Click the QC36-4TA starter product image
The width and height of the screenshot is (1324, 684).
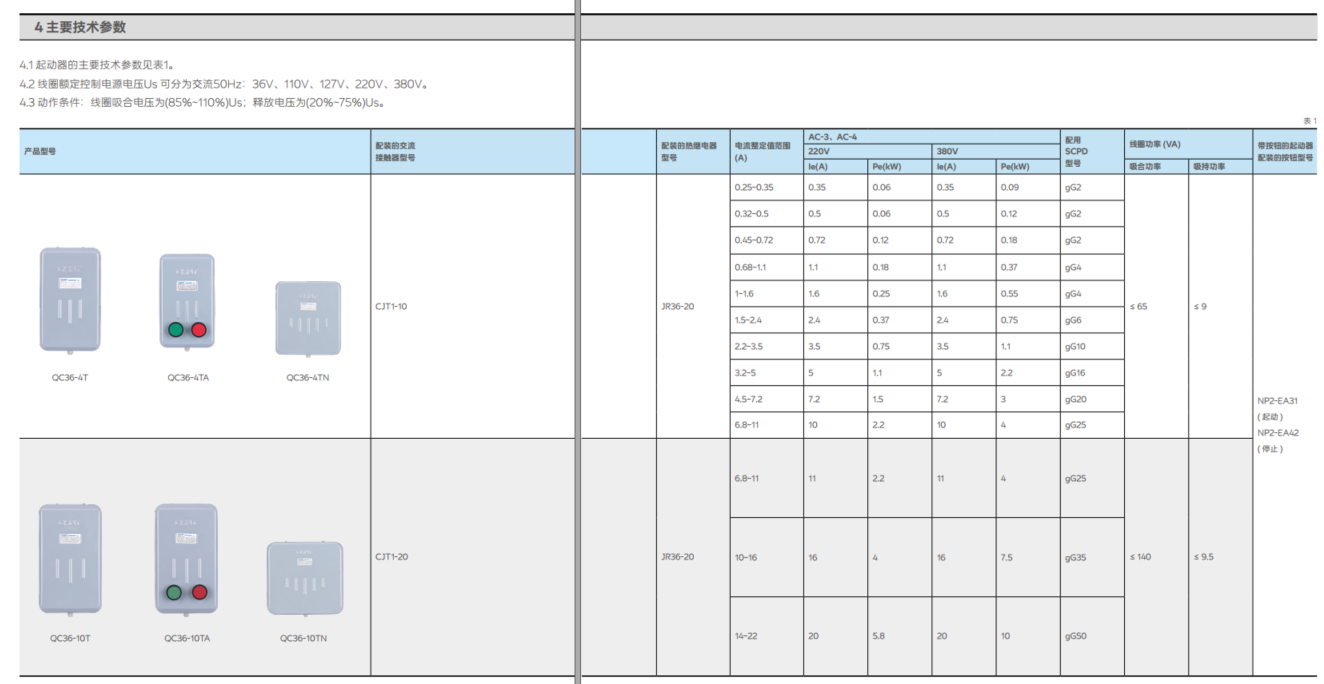pyautogui.click(x=187, y=301)
